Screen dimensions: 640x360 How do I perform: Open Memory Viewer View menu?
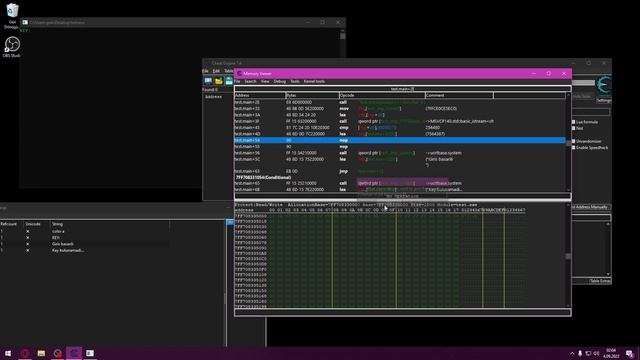[265, 82]
